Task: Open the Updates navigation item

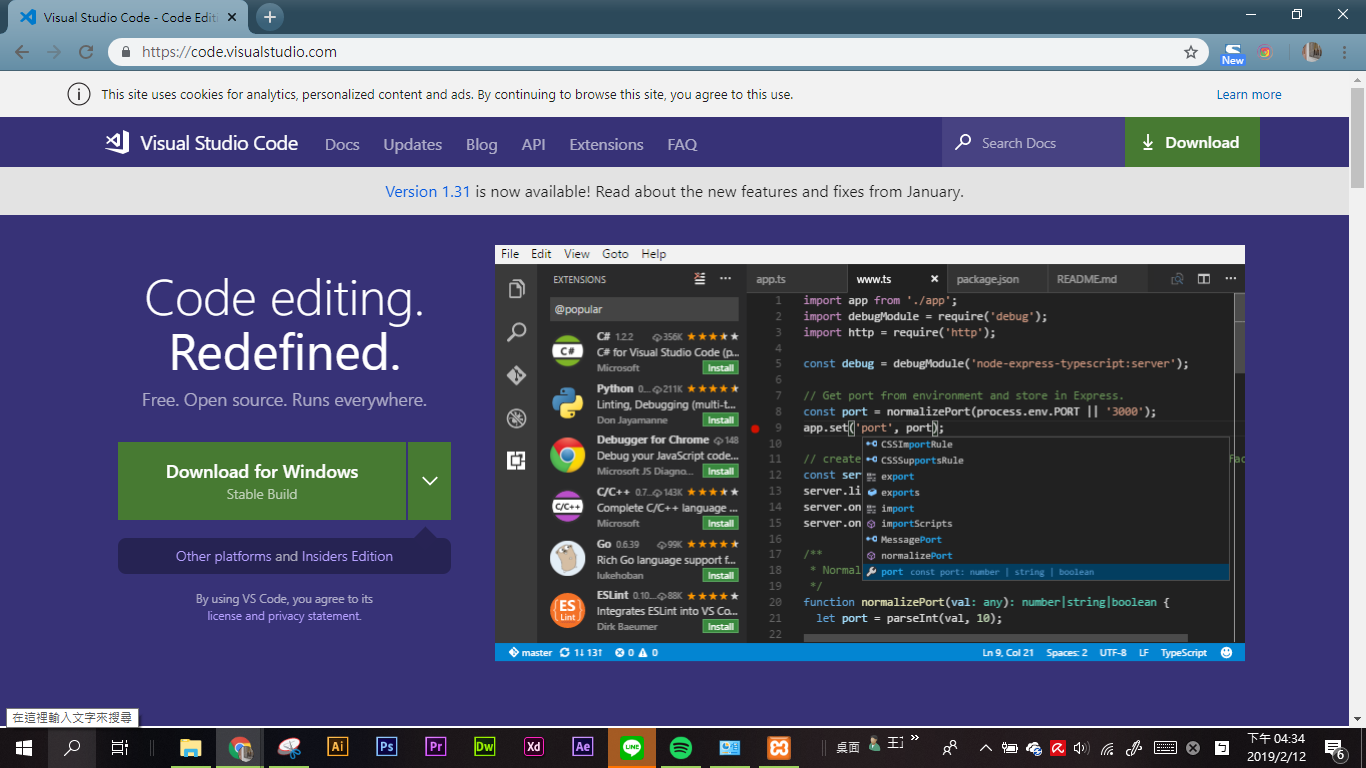Action: click(x=413, y=144)
